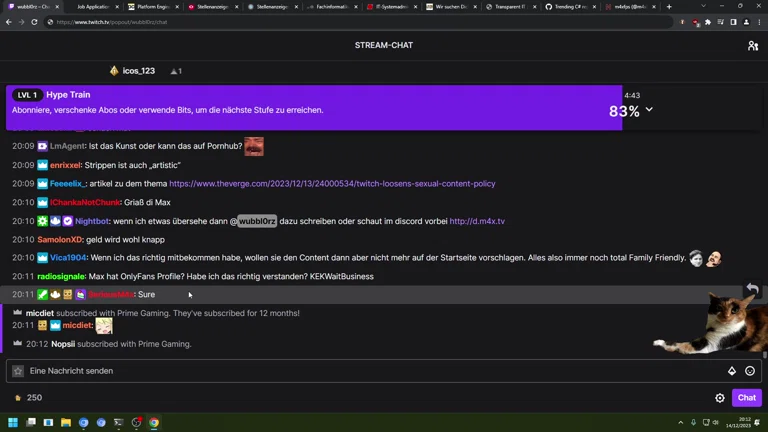Click username Nightbot in chat

(x=92, y=221)
